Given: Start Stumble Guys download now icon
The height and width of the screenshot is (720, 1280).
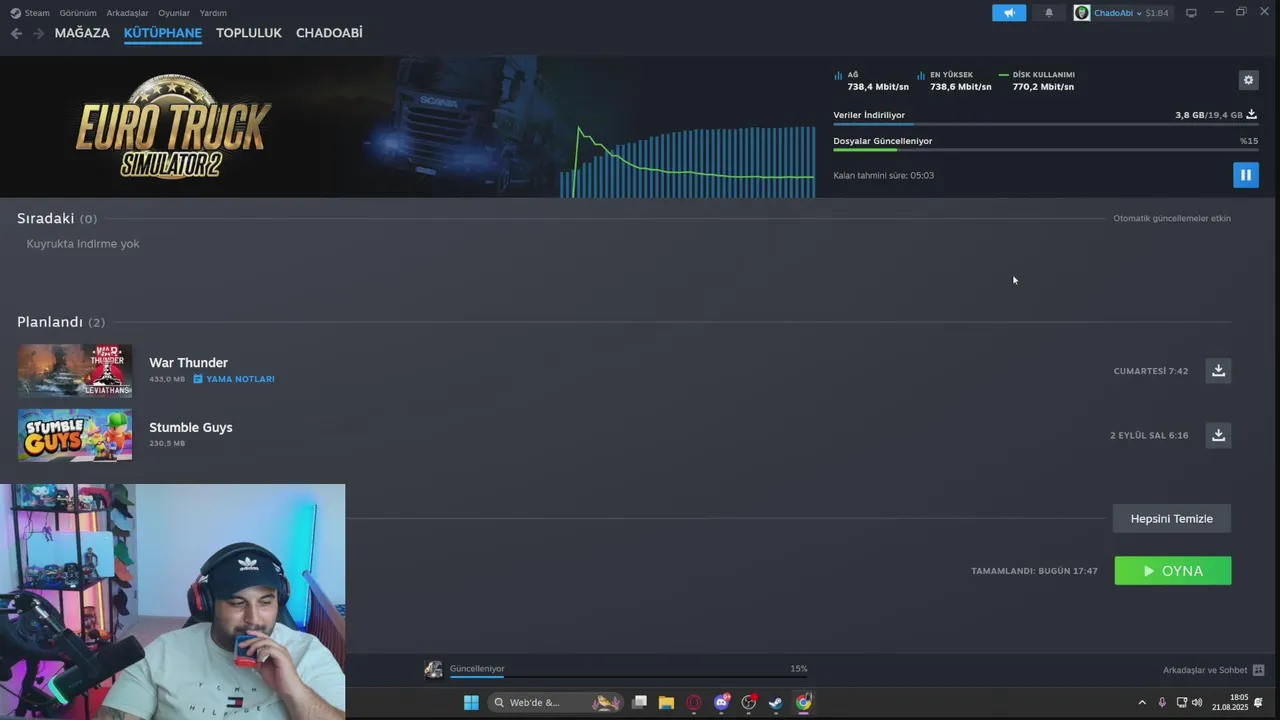Looking at the screenshot, I should click(1218, 435).
